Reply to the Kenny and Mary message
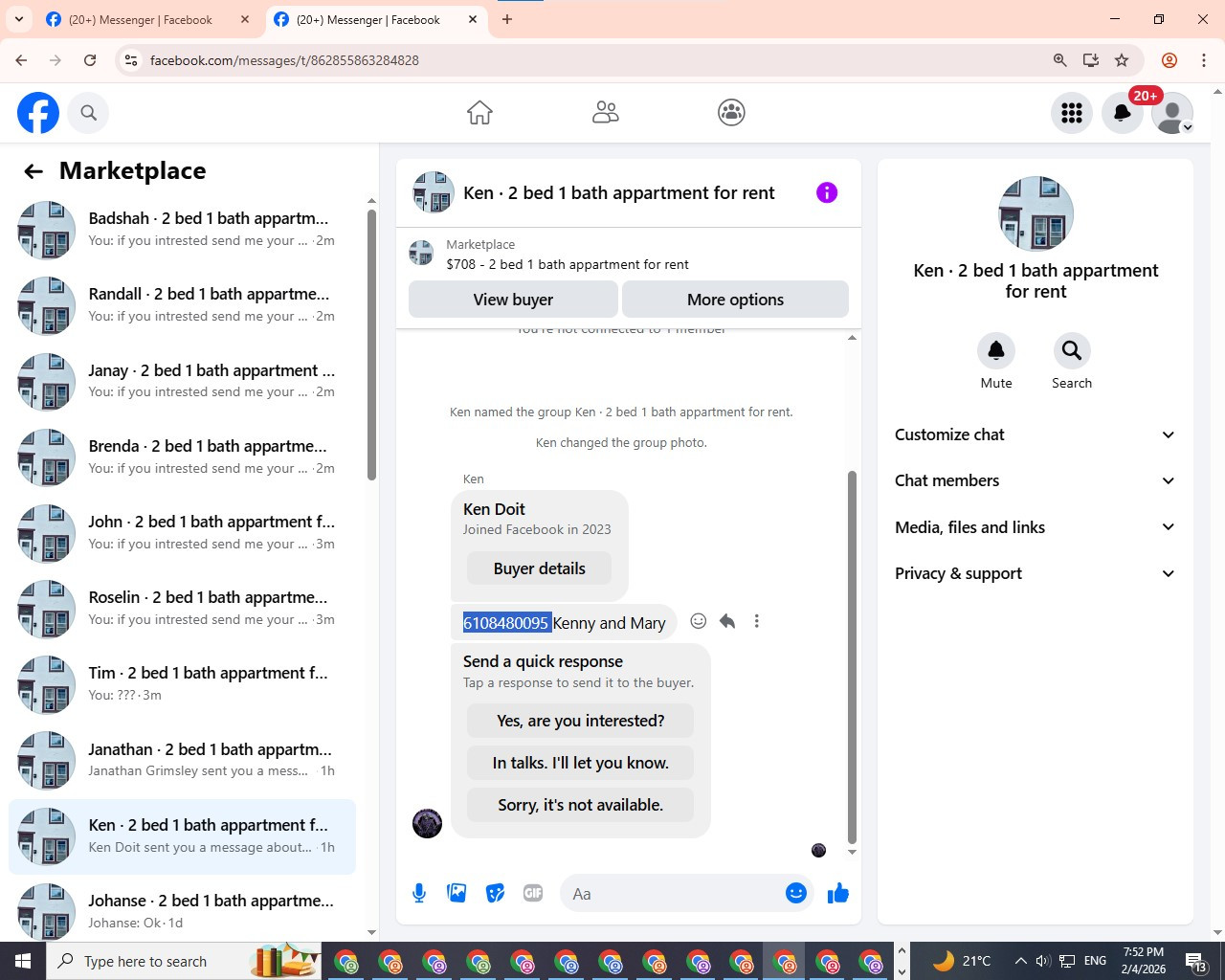Screen dimensions: 1225x980 [x=727, y=621]
